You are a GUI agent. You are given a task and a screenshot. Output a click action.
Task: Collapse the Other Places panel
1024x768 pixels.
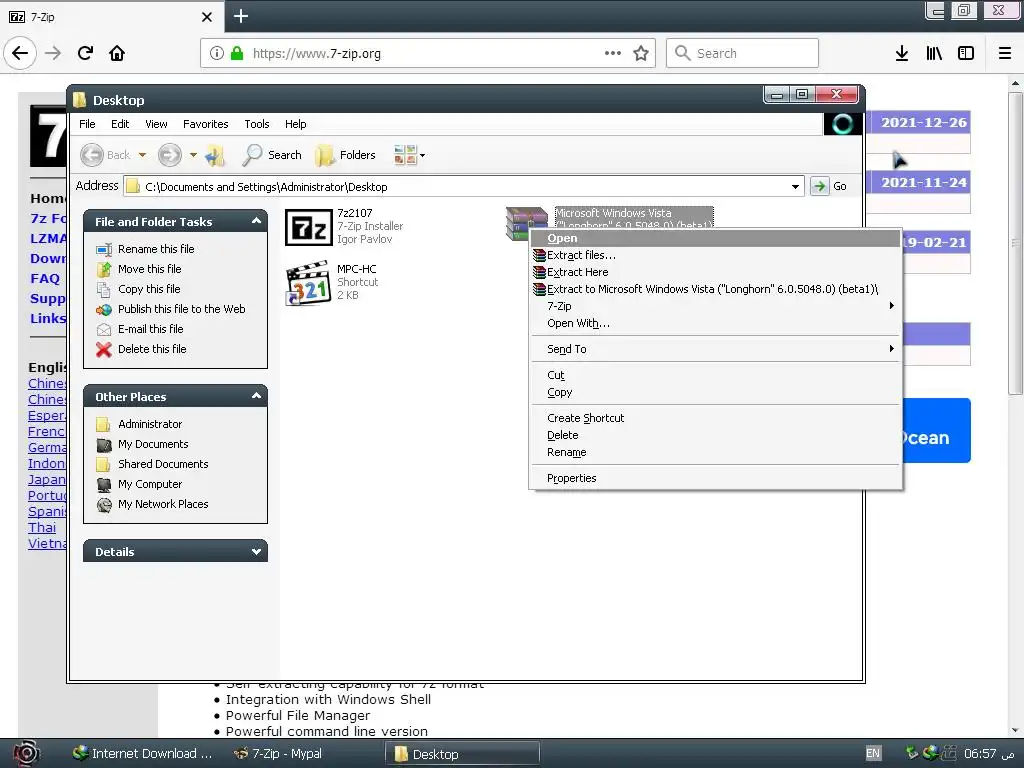point(256,396)
